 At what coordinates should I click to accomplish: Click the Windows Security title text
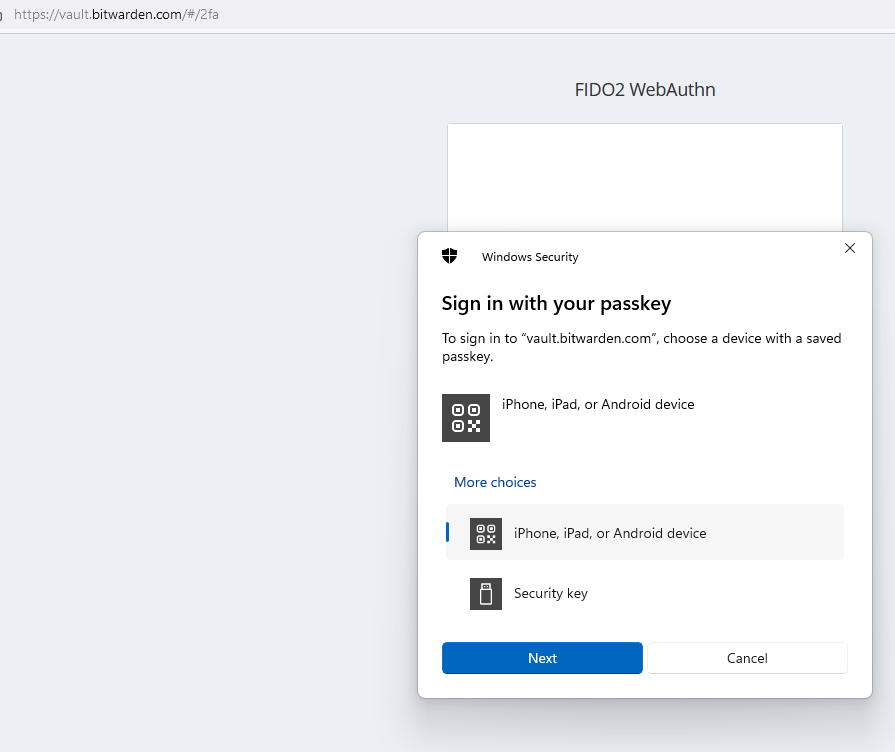click(530, 257)
